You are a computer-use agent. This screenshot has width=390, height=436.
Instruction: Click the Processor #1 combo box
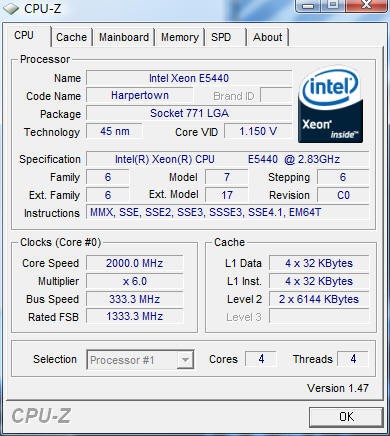pos(140,360)
